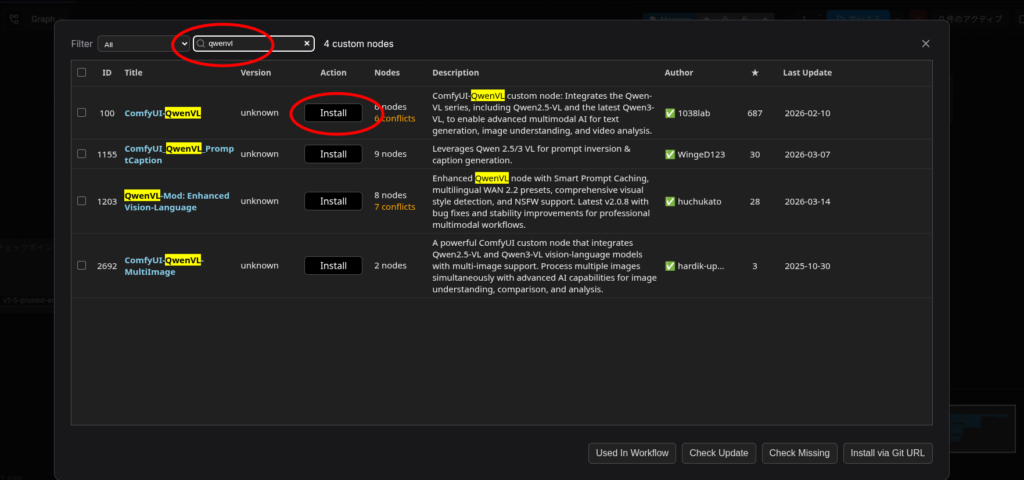Screen dimensions: 1024x480
Task: Select the checkbox for row ID 1155
Action: pyautogui.click(x=82, y=154)
